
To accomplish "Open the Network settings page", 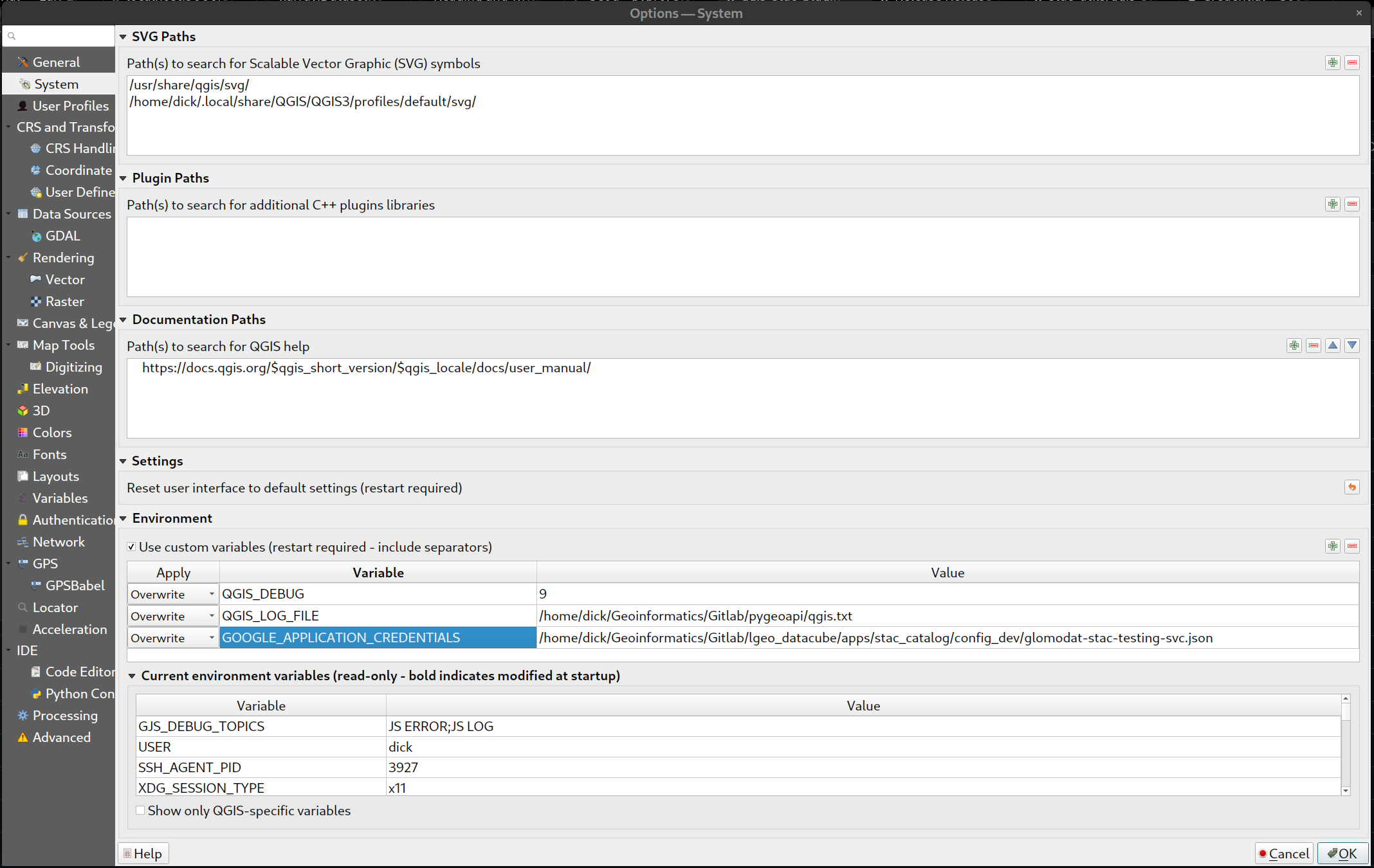I will [x=58, y=541].
